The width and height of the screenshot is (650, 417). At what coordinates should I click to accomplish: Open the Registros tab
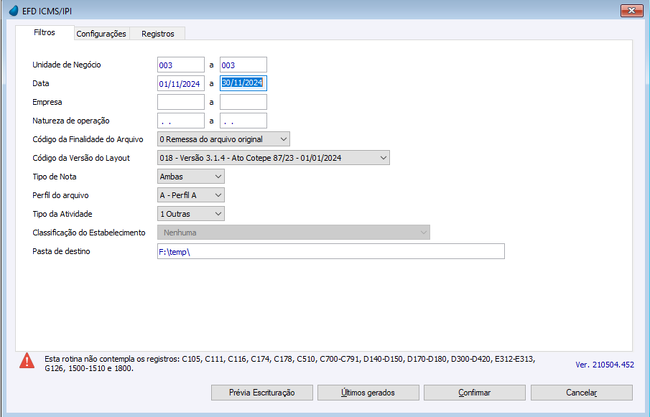coord(158,34)
